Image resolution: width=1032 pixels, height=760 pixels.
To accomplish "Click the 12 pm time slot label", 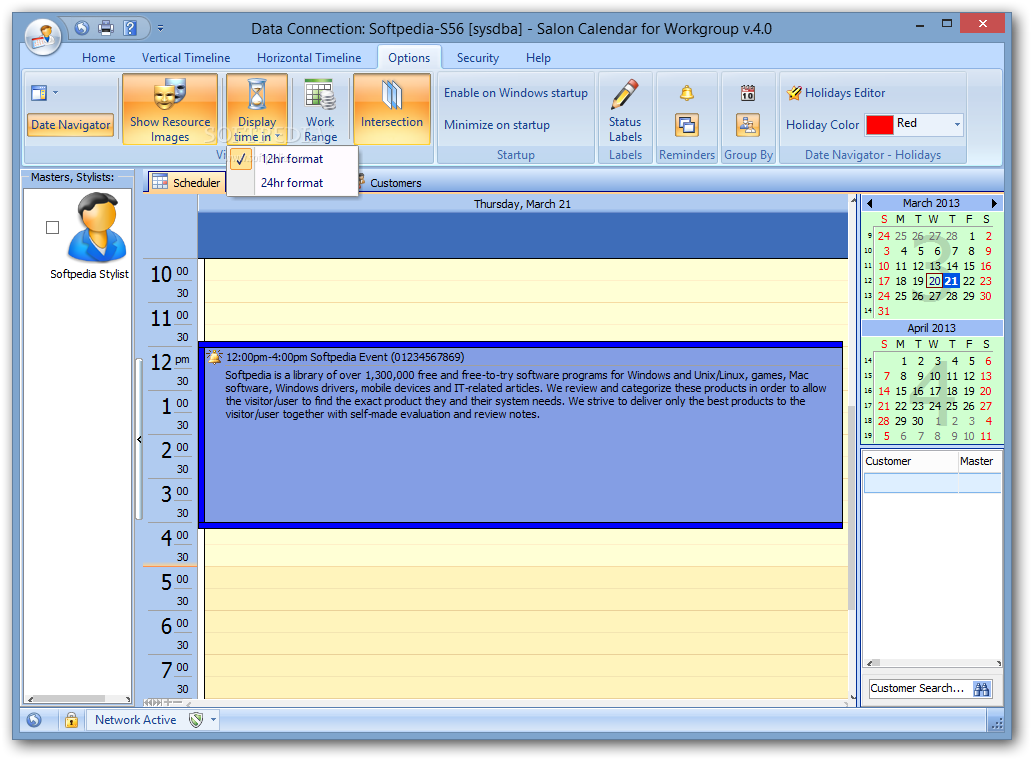I will click(x=170, y=362).
